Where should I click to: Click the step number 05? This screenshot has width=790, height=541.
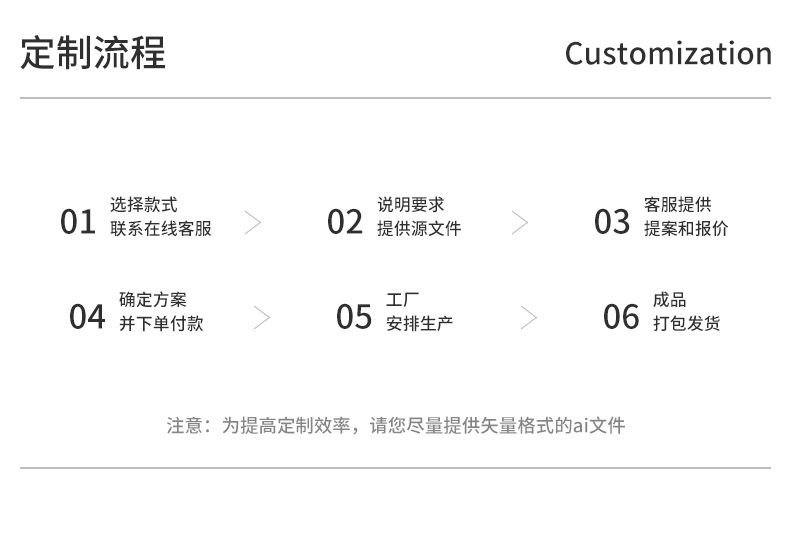coord(354,317)
